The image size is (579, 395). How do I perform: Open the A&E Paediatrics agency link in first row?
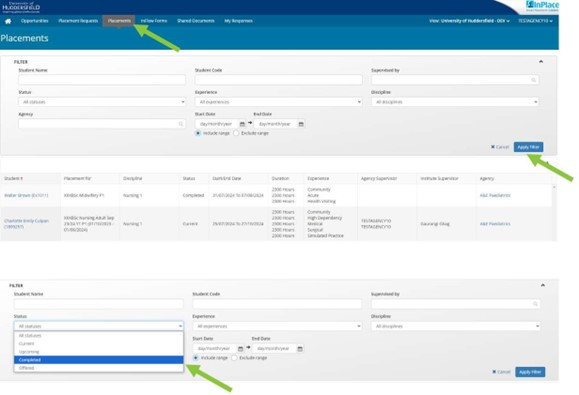click(495, 195)
